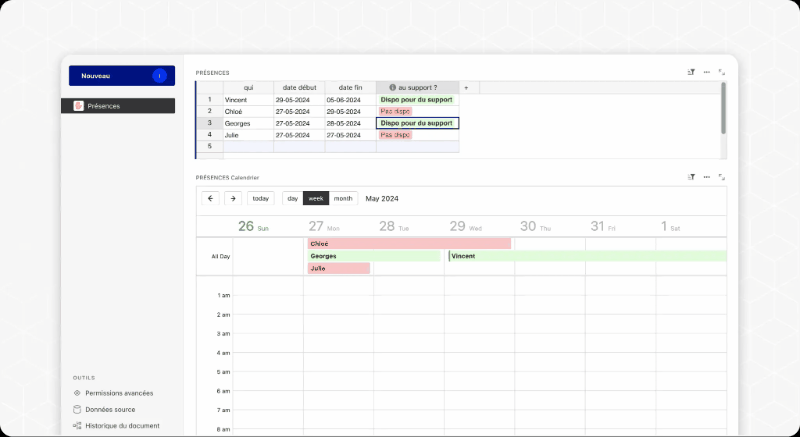800x437 pixels.
Task: Go to the next week with the right arrow
Action: pos(233,198)
